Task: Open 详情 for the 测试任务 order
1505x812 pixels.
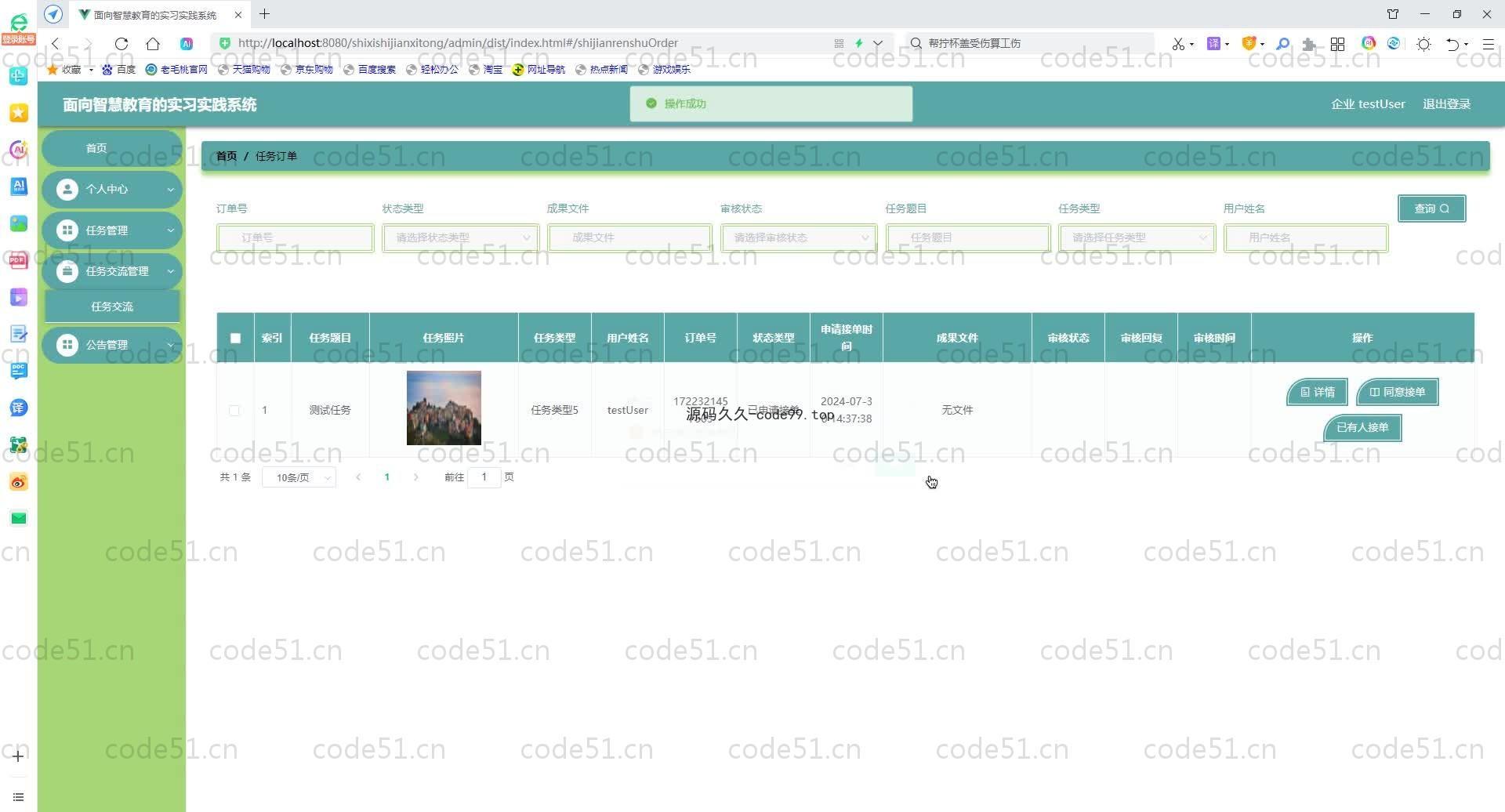Action: tap(1317, 392)
